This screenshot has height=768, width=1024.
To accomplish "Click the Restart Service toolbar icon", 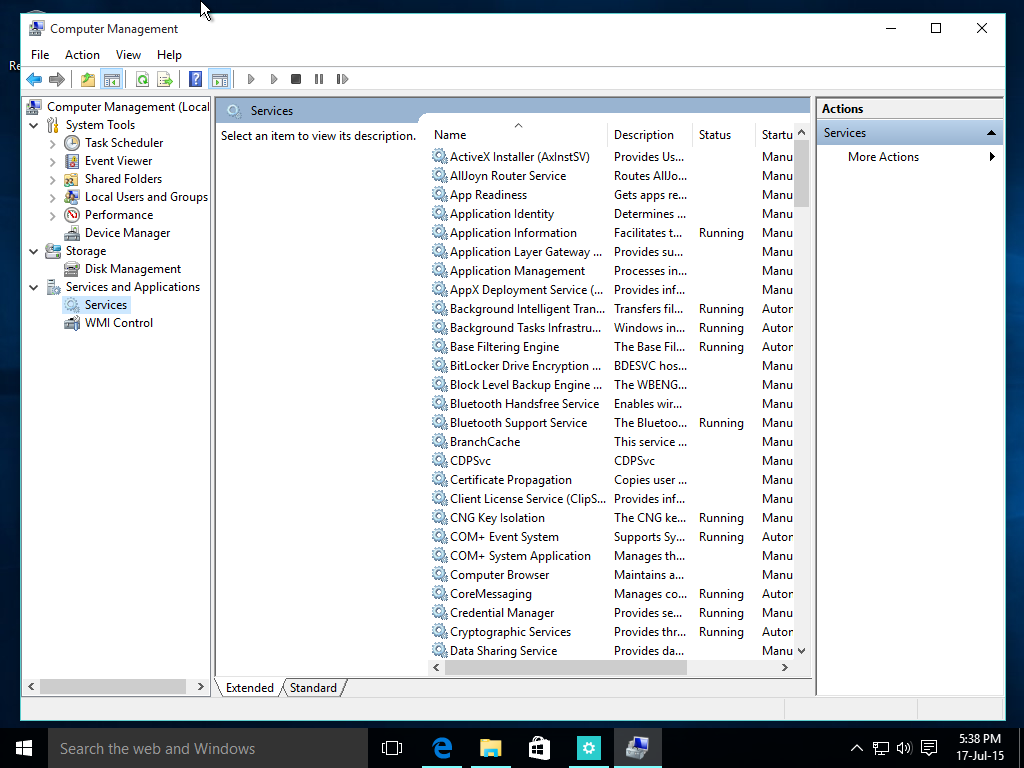I will (342, 79).
